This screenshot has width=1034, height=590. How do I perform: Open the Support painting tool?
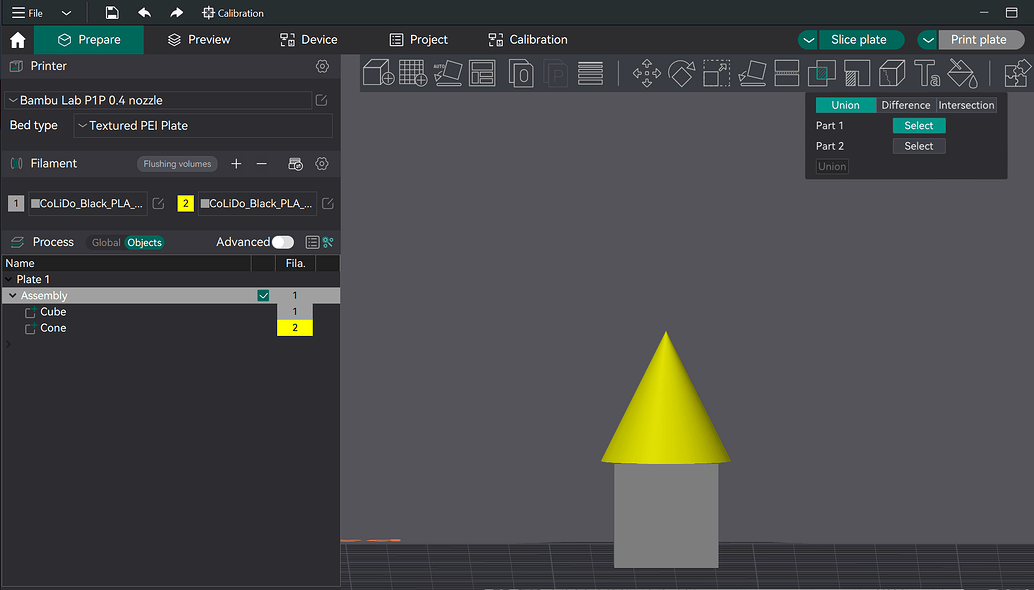click(x=857, y=73)
